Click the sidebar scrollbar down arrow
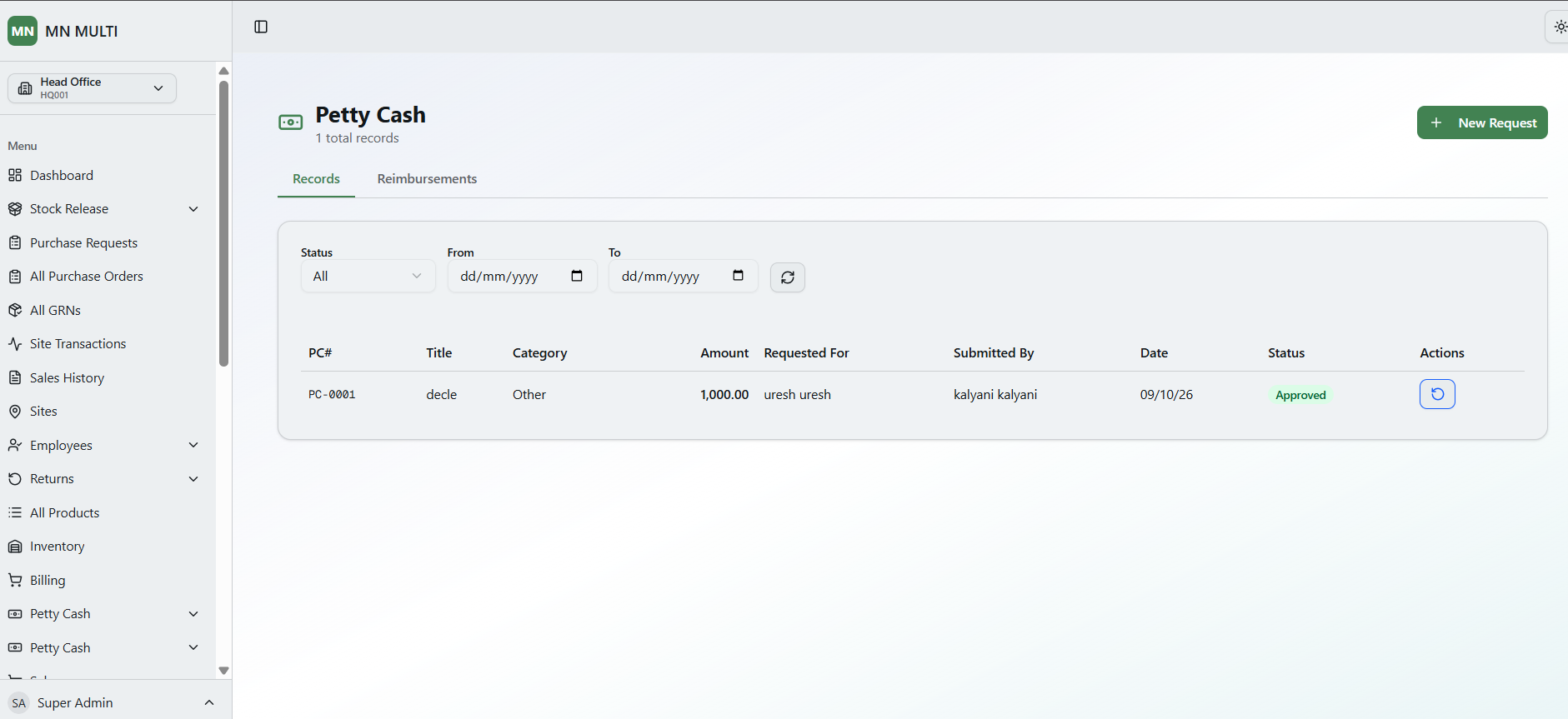 pyautogui.click(x=223, y=671)
